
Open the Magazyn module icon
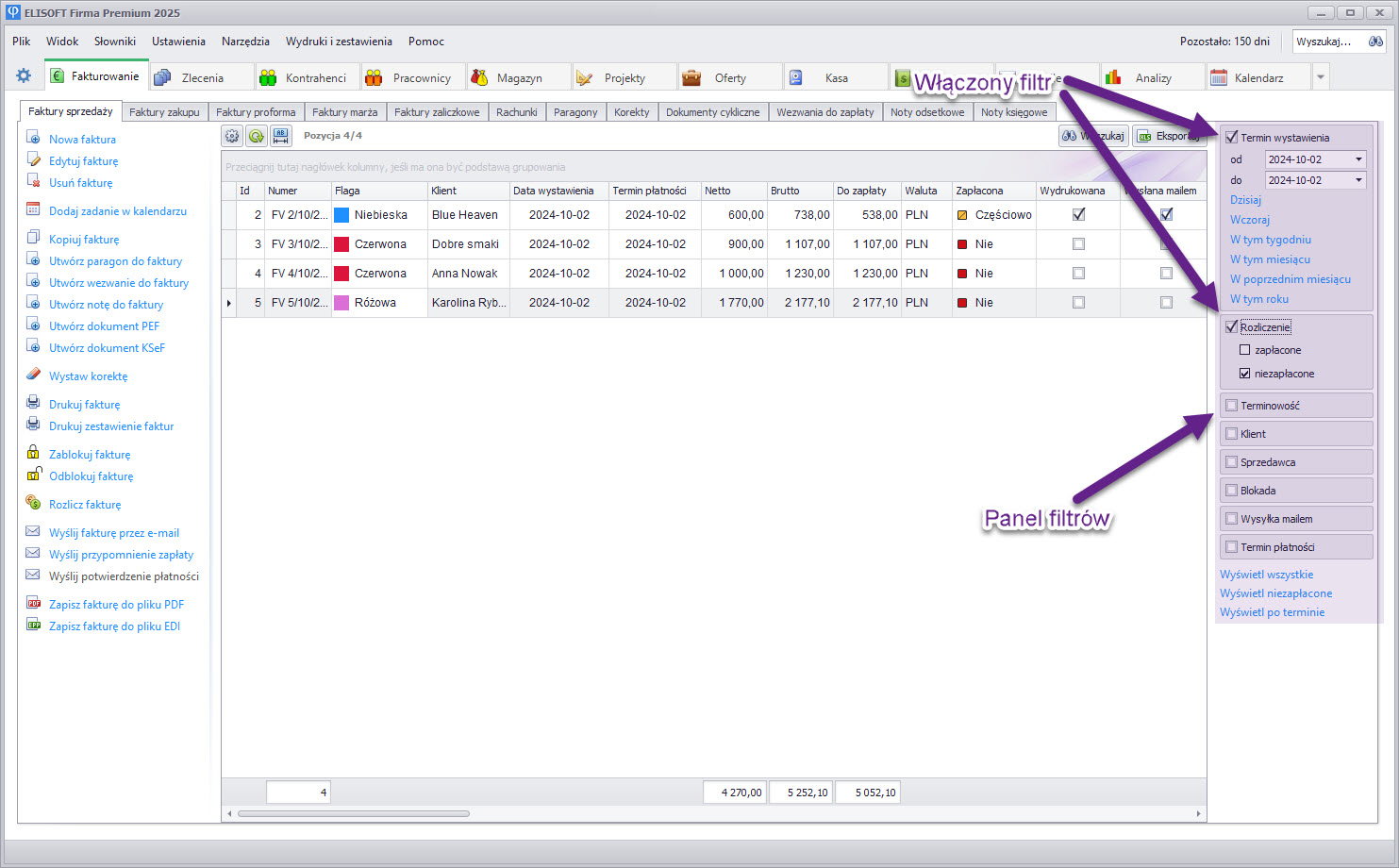[479, 77]
